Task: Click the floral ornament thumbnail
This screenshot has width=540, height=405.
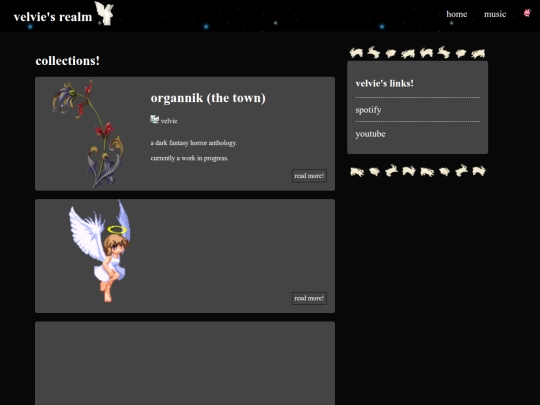Action: [88, 134]
